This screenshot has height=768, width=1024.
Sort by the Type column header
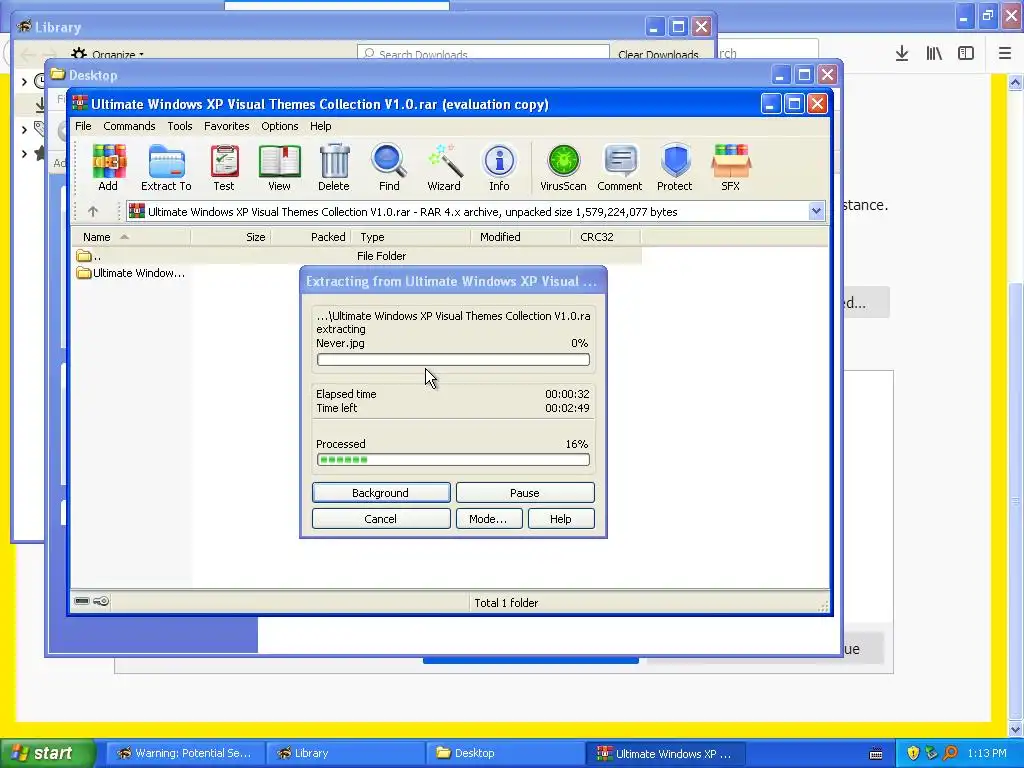pos(411,237)
